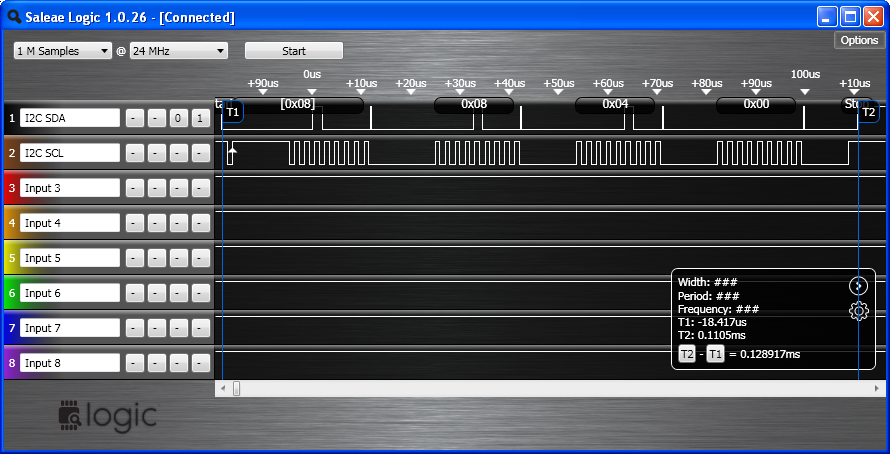Viewport: 890px width, 454px height.
Task: Toggle the 0 trigger button on I2C SDA
Action: tap(178, 119)
